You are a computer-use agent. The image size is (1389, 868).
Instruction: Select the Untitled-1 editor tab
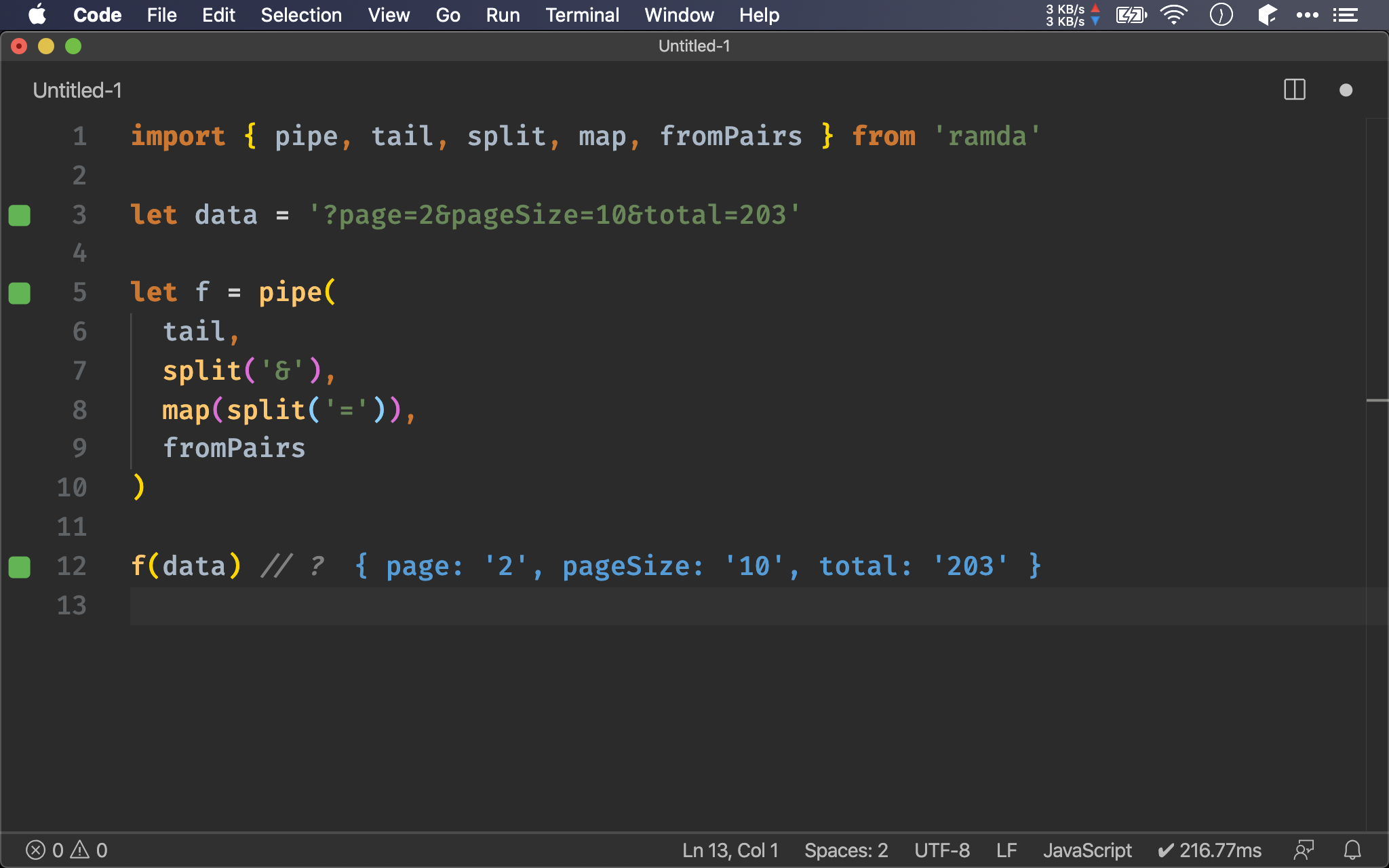(x=77, y=90)
